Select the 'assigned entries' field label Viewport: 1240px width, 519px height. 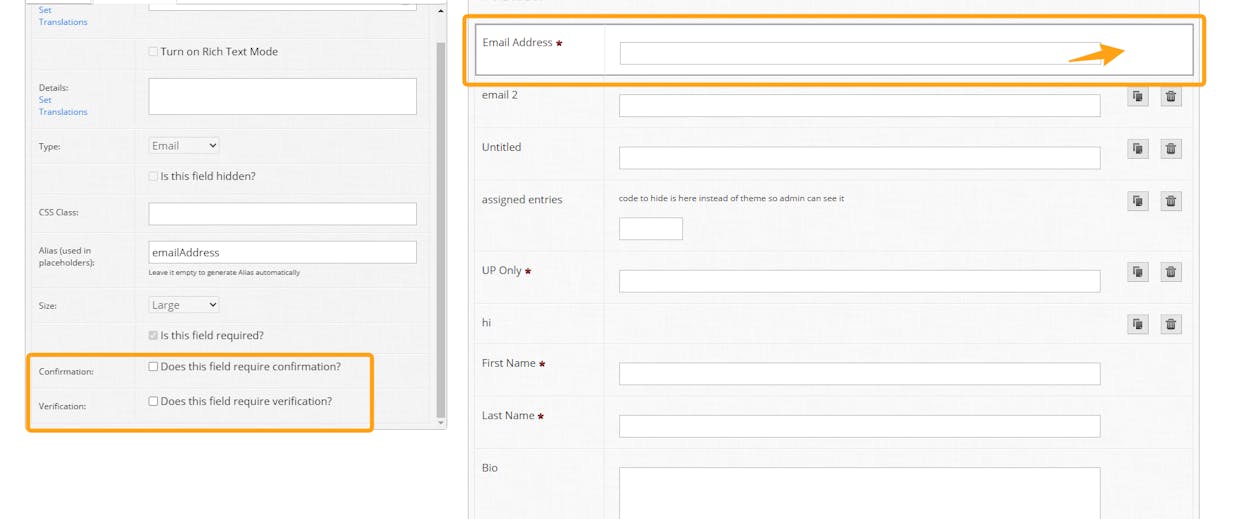pyautogui.click(x=522, y=200)
